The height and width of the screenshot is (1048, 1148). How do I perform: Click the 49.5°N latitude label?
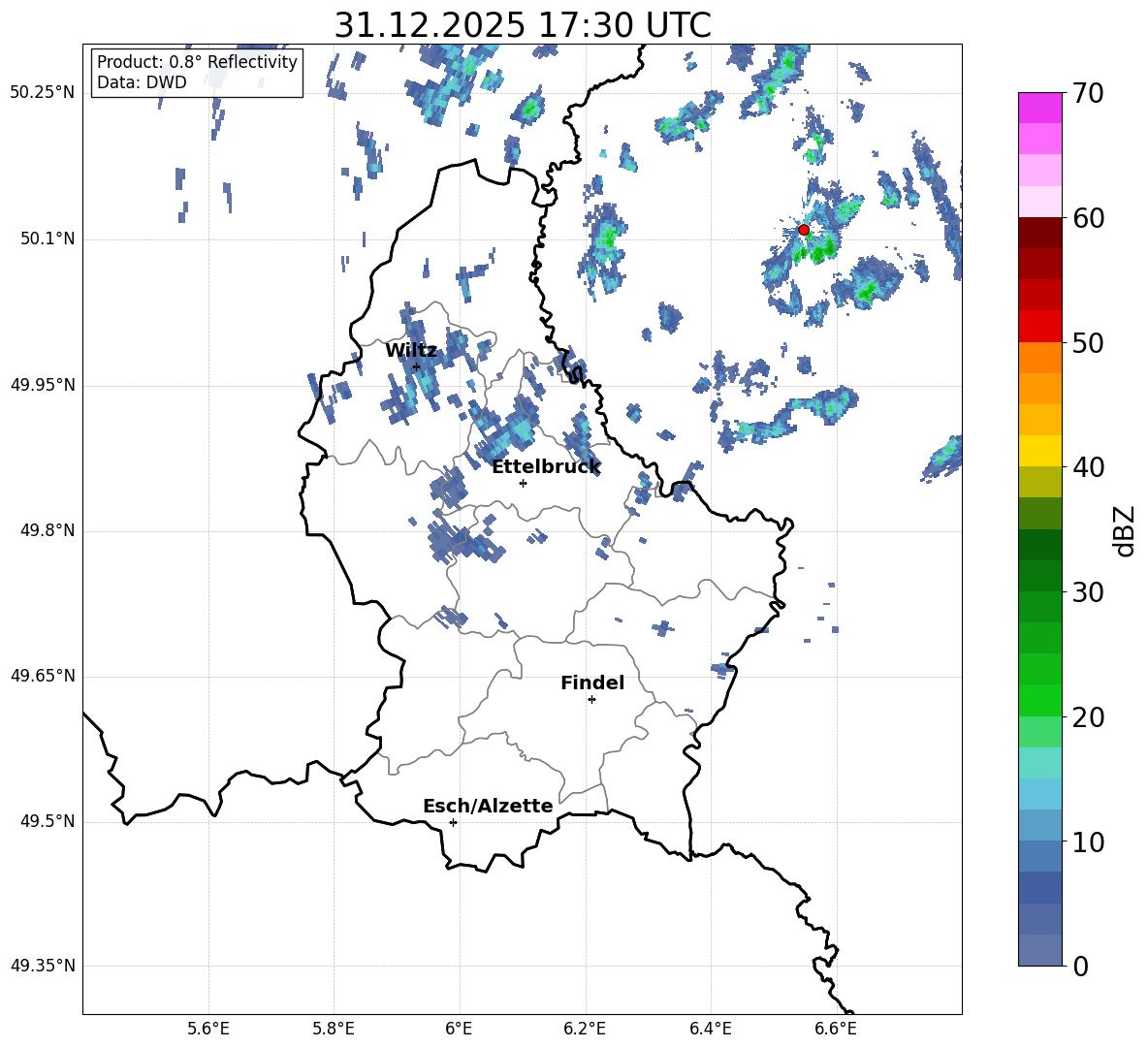[x=48, y=821]
